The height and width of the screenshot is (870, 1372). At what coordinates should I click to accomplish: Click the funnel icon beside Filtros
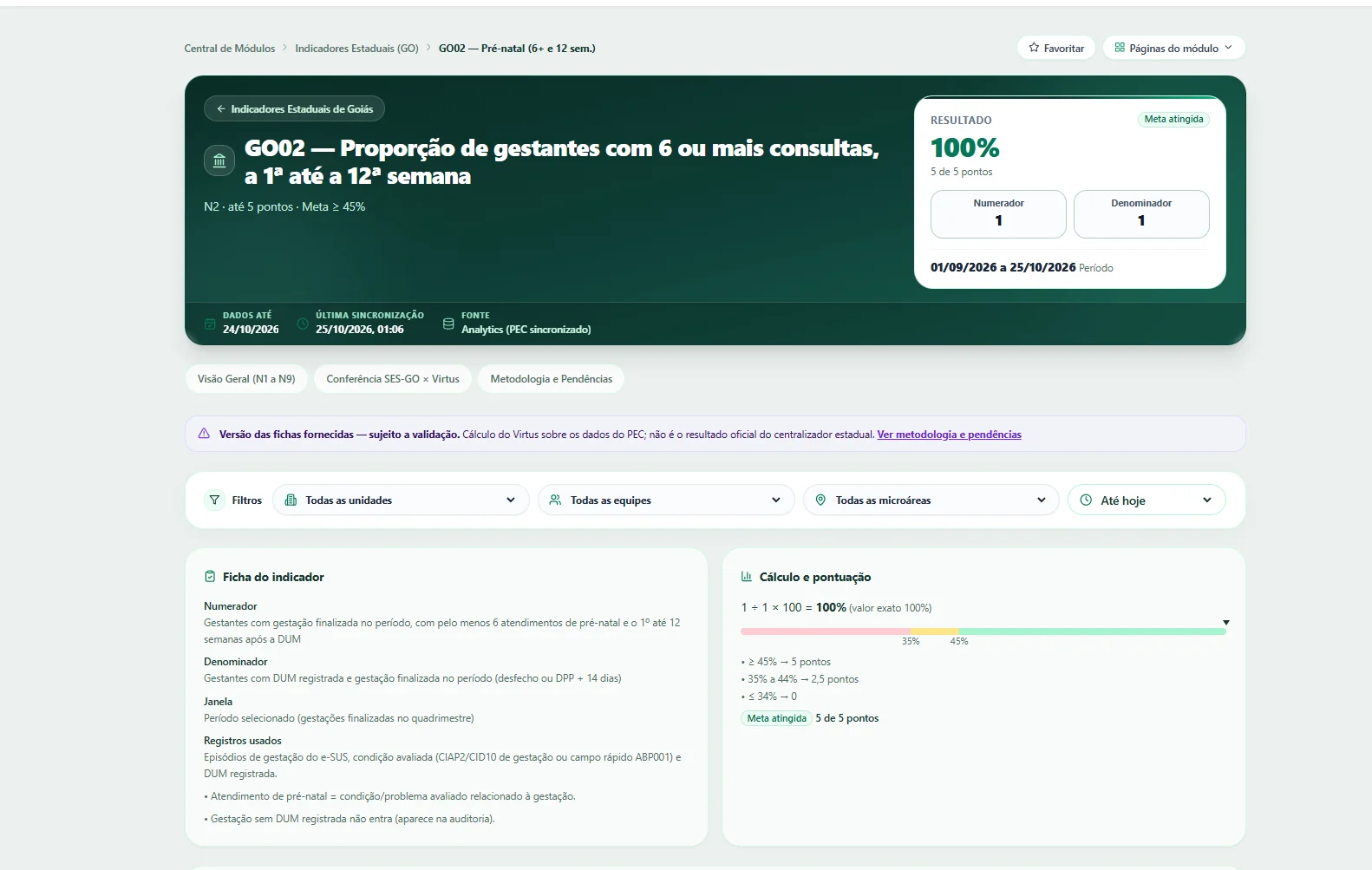point(214,500)
